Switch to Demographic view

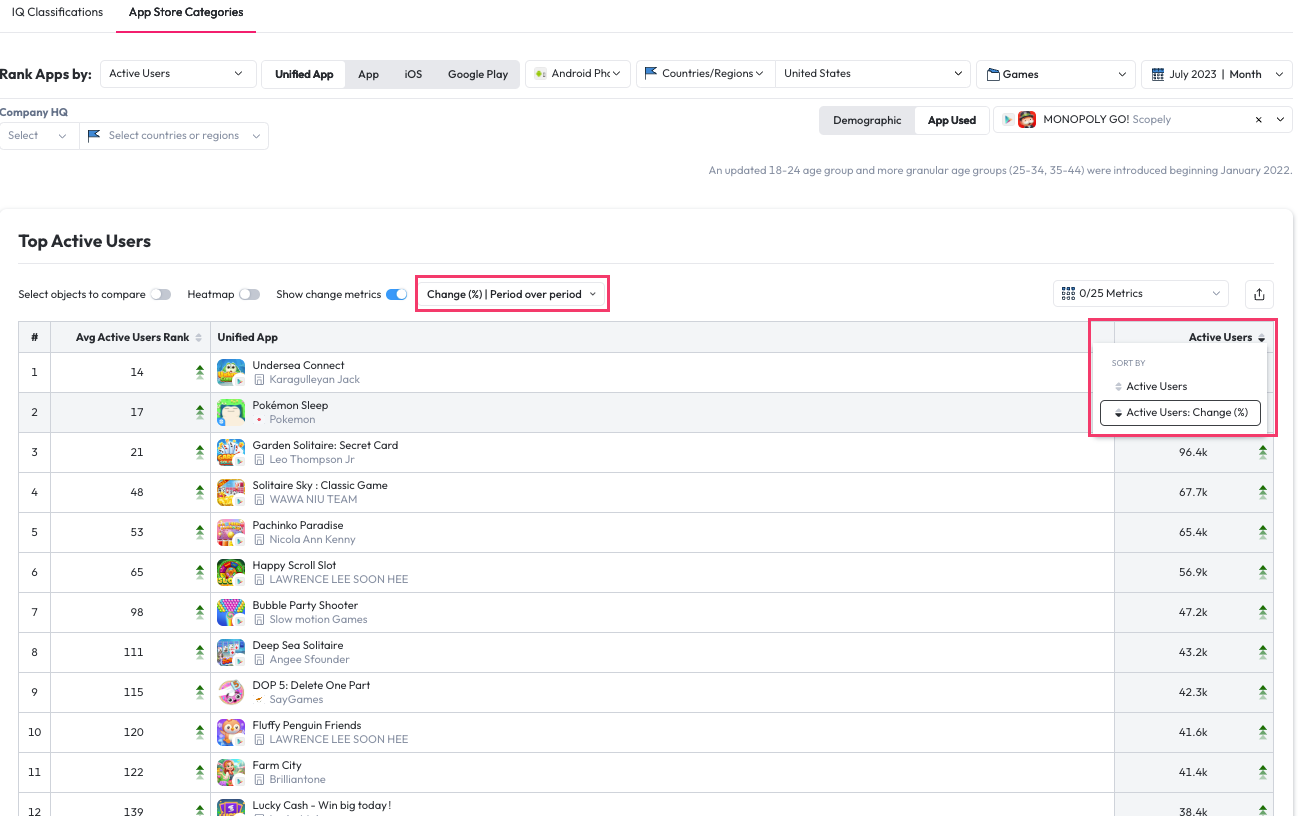[x=867, y=120]
